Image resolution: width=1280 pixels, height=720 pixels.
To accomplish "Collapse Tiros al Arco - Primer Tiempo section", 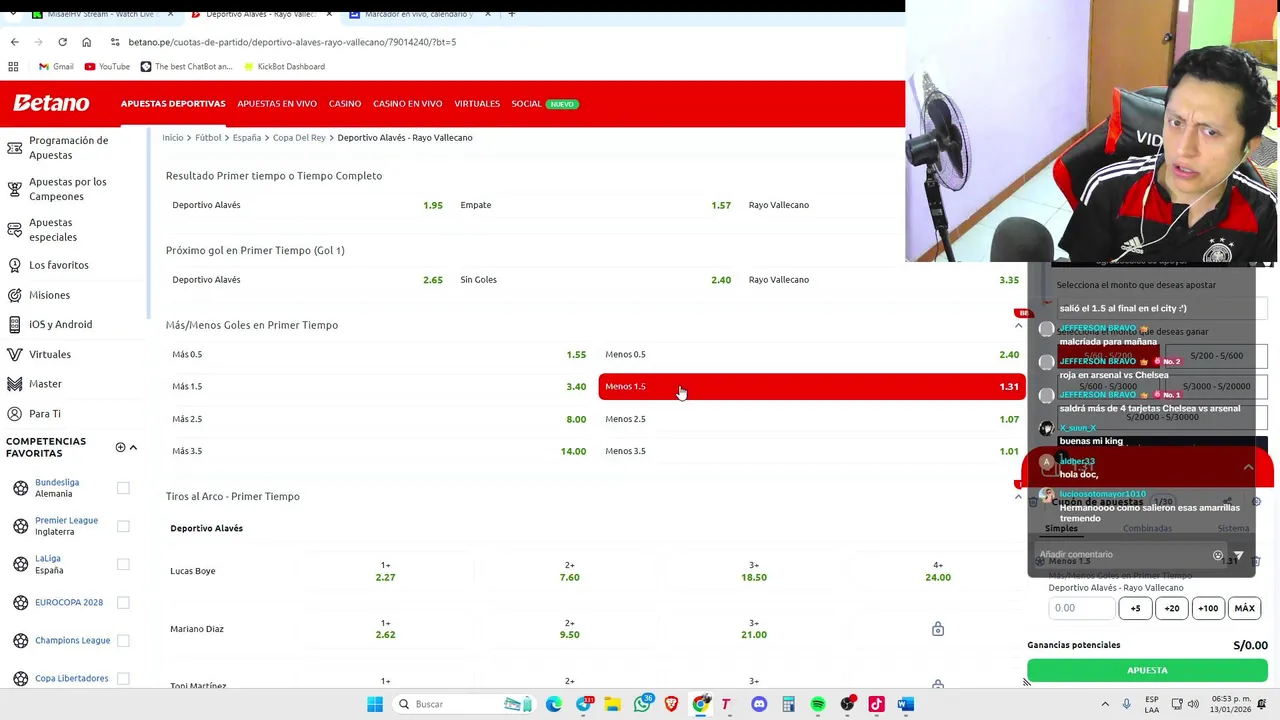I will [1018, 496].
